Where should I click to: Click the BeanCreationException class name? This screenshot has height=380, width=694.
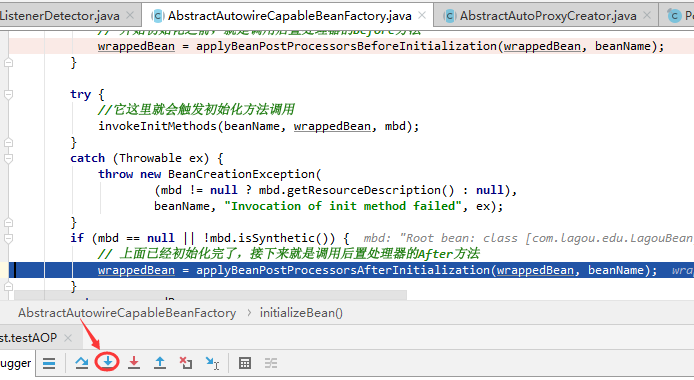242,174
